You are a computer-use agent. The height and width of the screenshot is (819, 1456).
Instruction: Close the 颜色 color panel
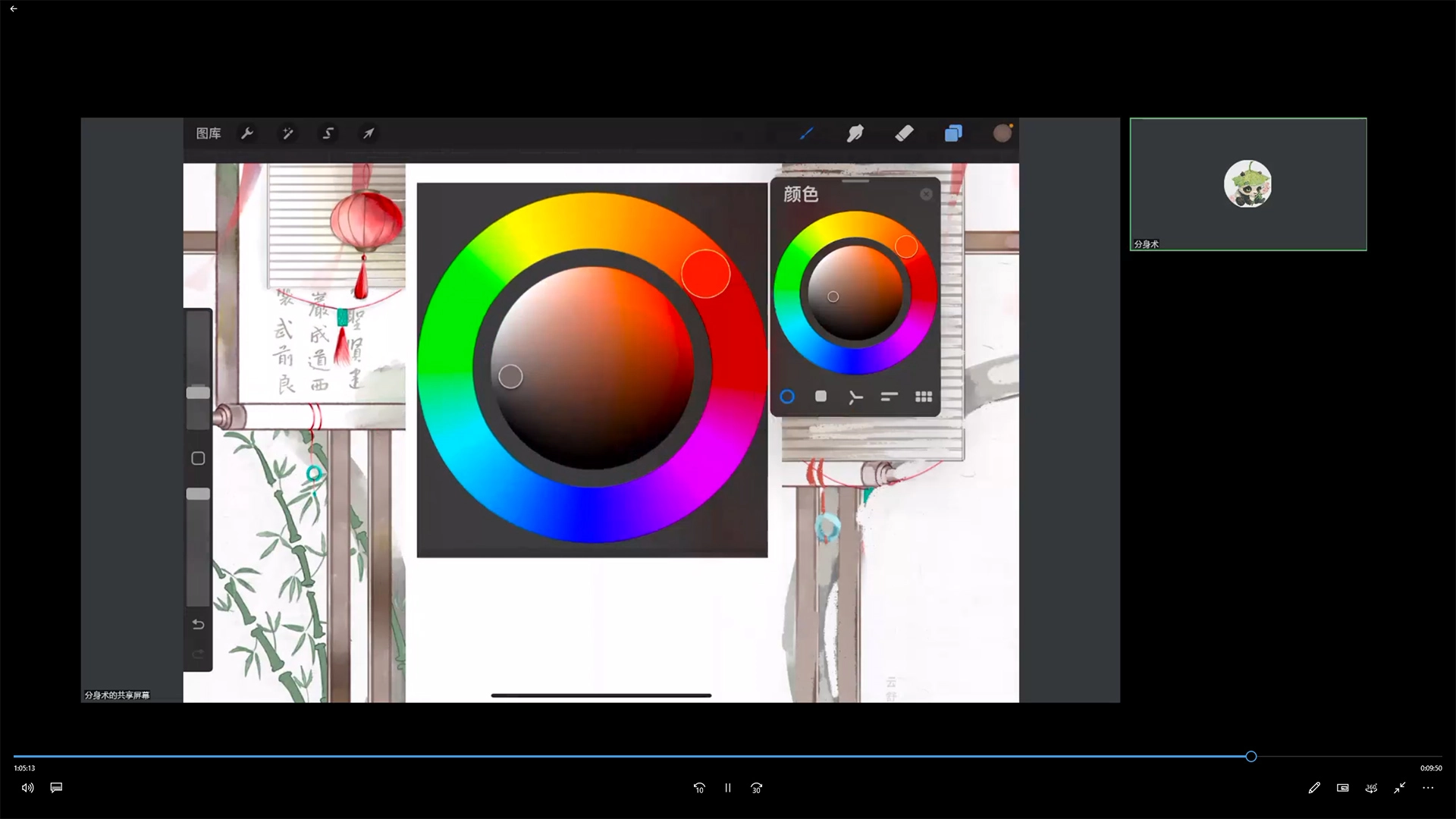tap(926, 194)
